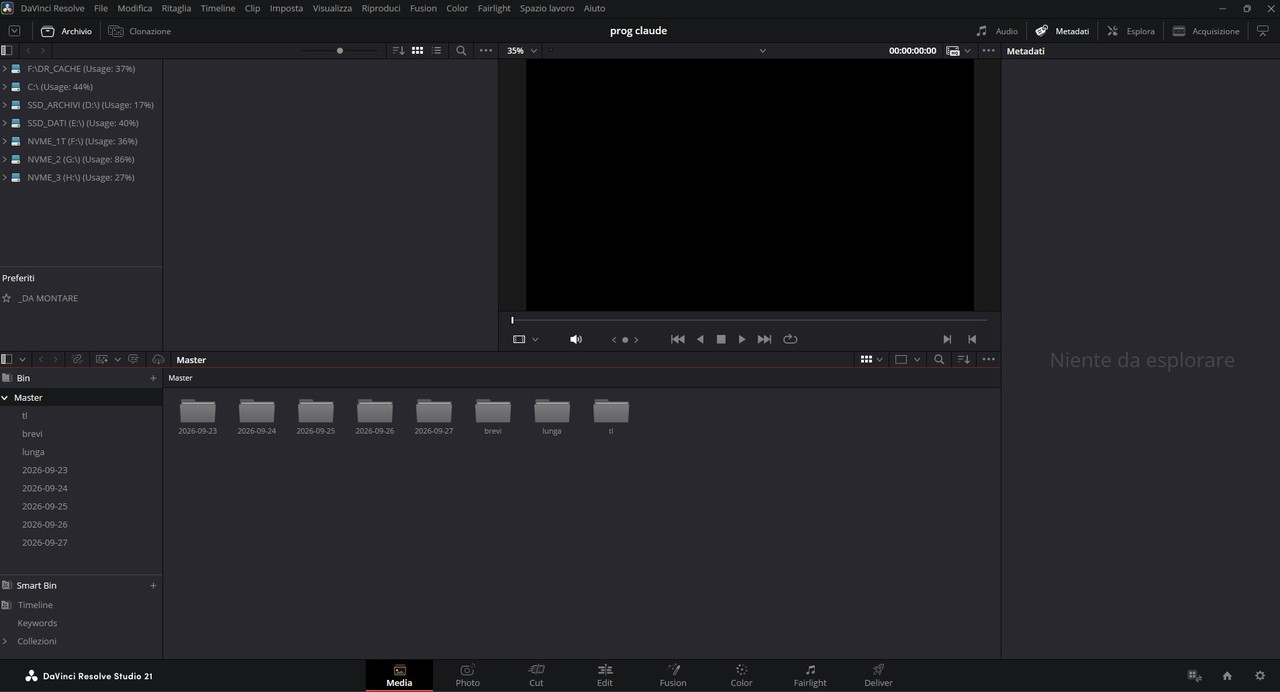Image resolution: width=1280 pixels, height=692 pixels.
Task: Select NVME_3 (H:\) drive entry
Action: 80,177
